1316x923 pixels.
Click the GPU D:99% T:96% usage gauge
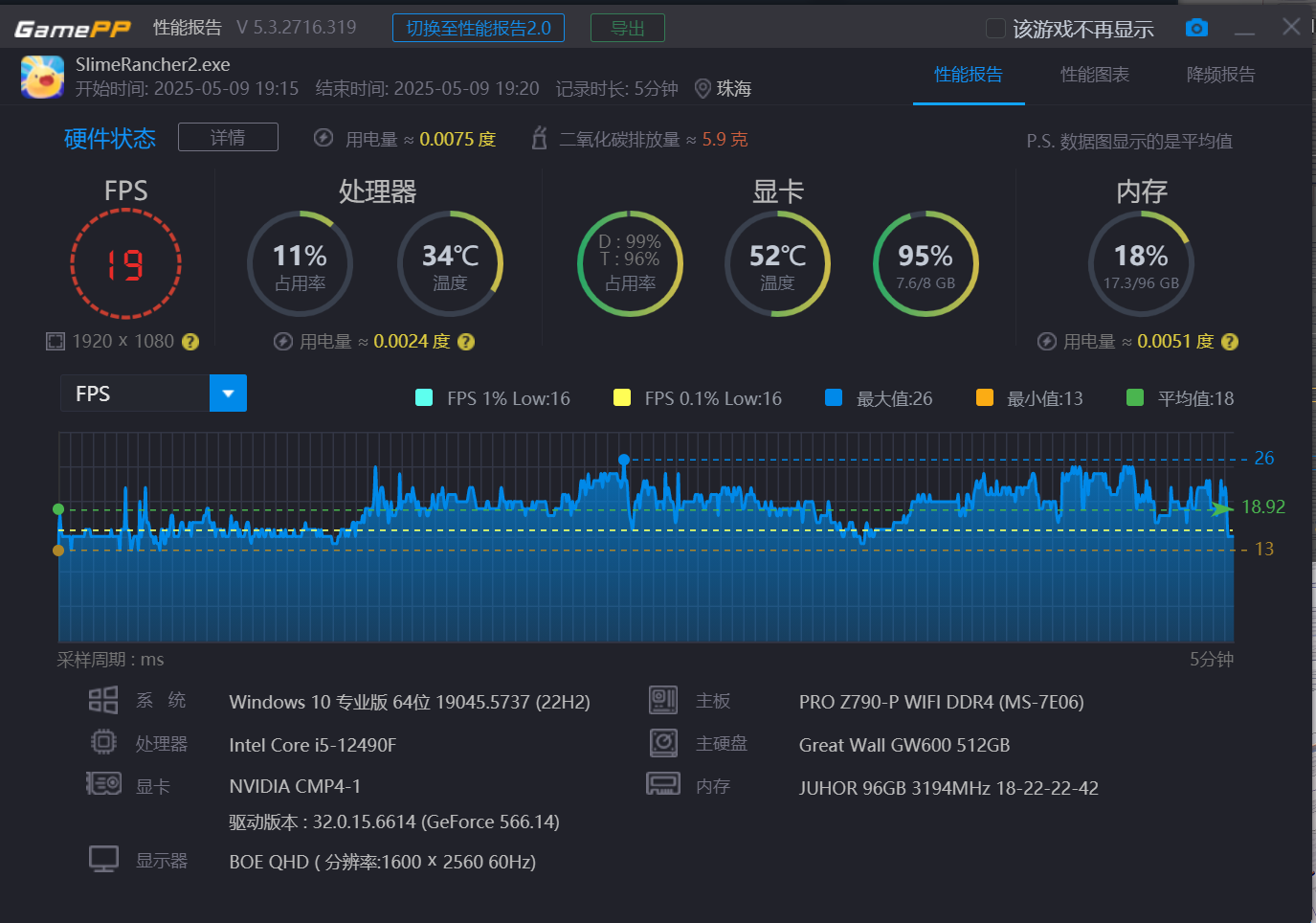[630, 263]
